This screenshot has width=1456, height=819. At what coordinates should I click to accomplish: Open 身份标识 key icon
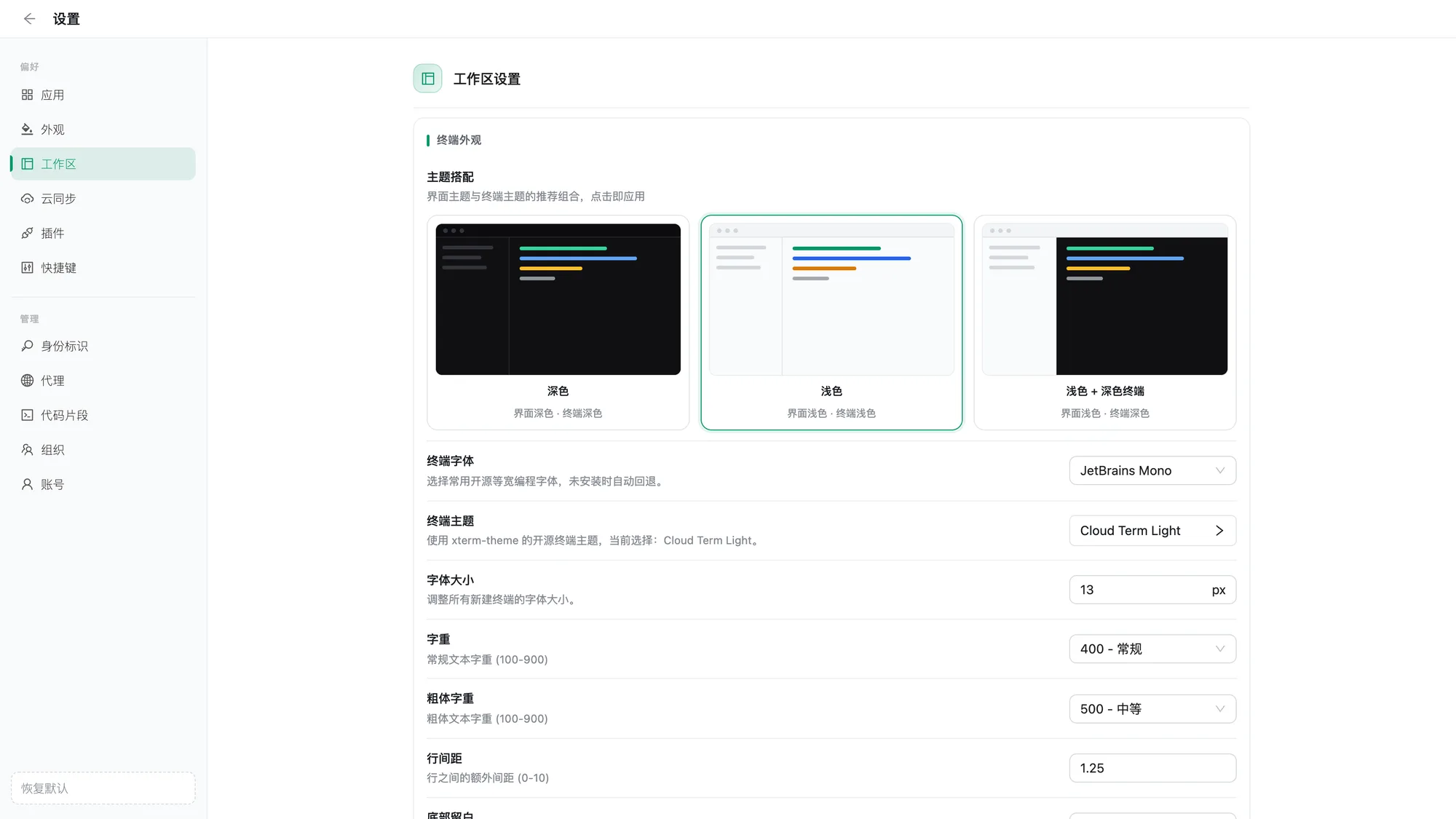pyautogui.click(x=27, y=346)
